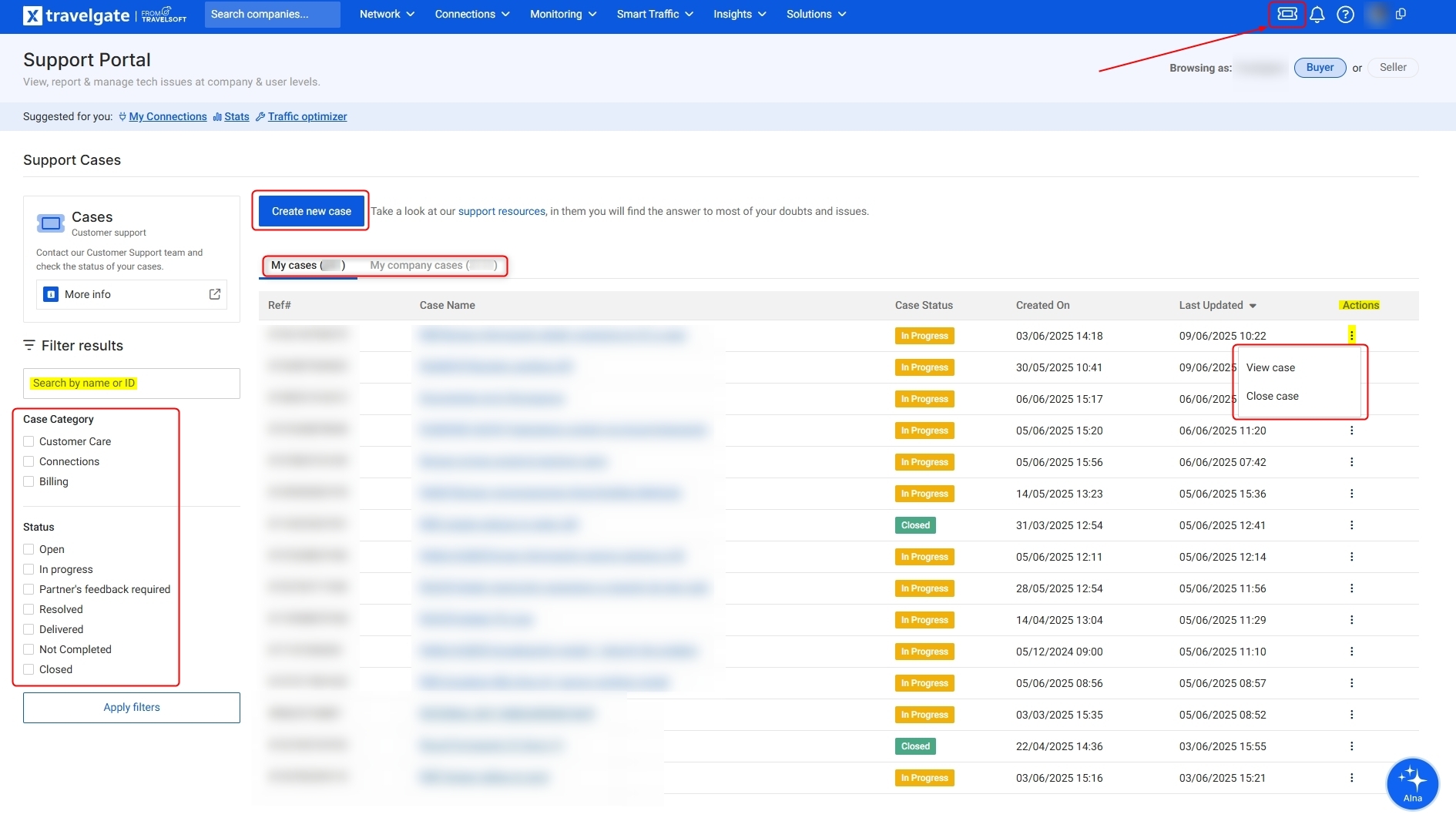Tick the Open status filter

point(29,549)
